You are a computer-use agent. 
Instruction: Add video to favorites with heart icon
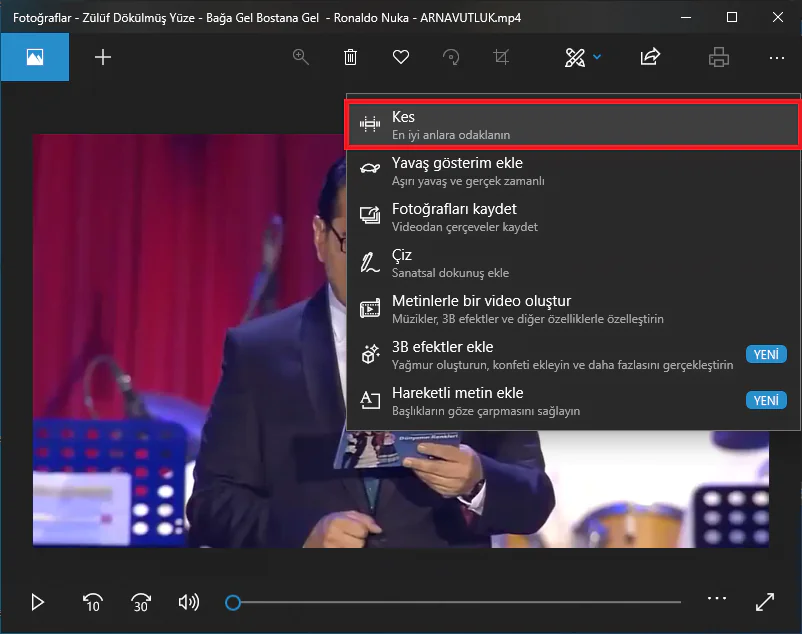401,57
